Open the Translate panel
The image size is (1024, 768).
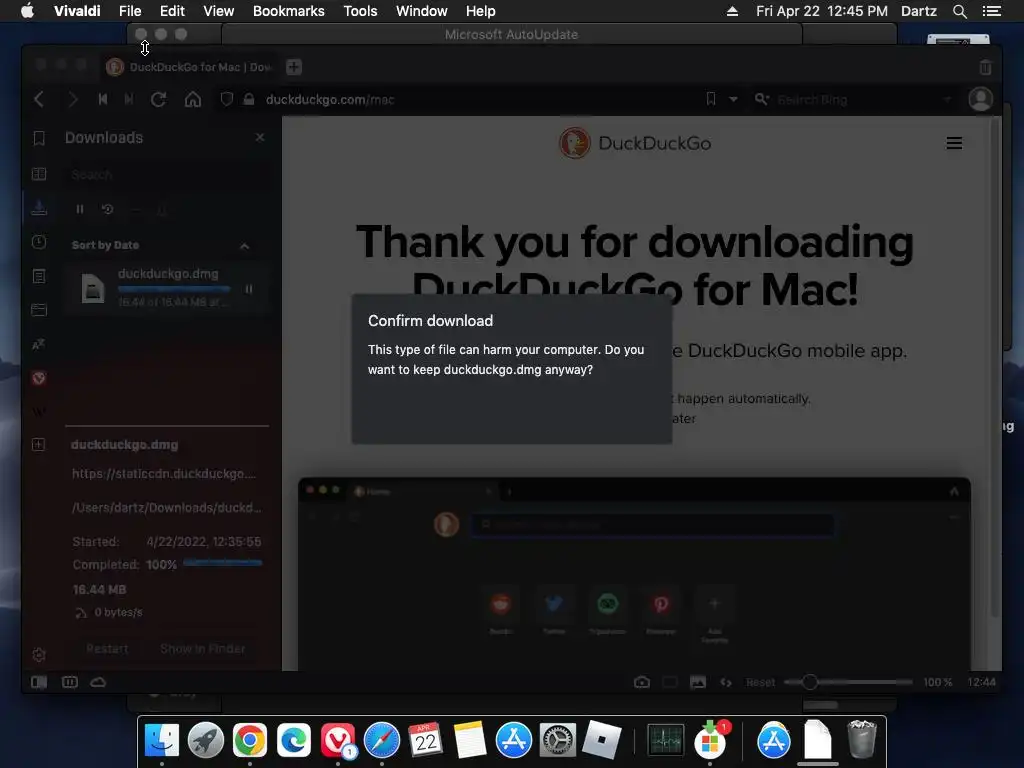coord(39,344)
